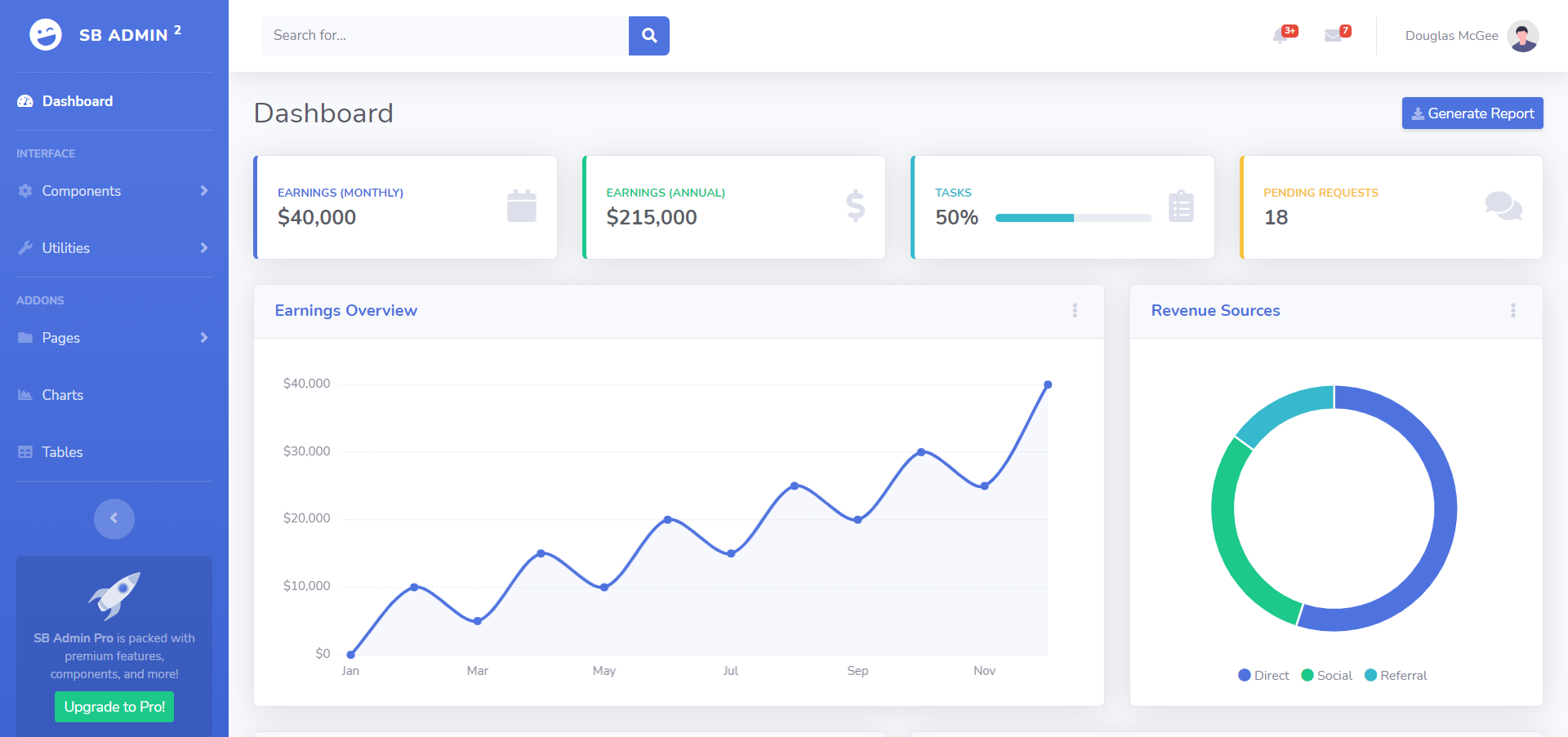
Task: Click the Upgrade to Pro! button
Action: coord(114,707)
